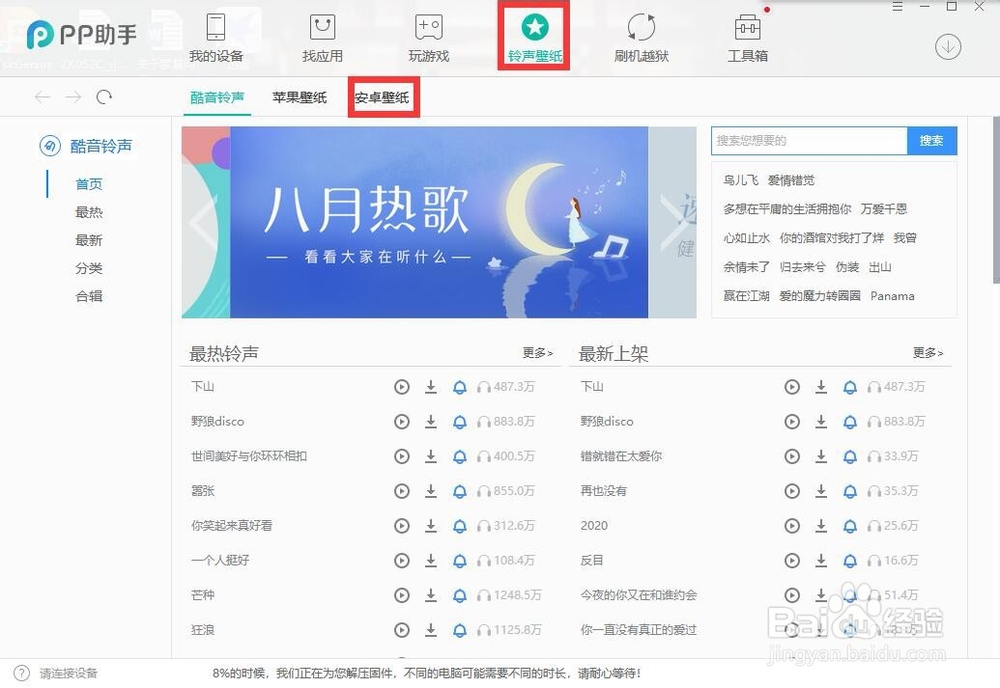Open 酷音铃声 sidebar header
The image size is (1000, 688).
tap(86, 146)
